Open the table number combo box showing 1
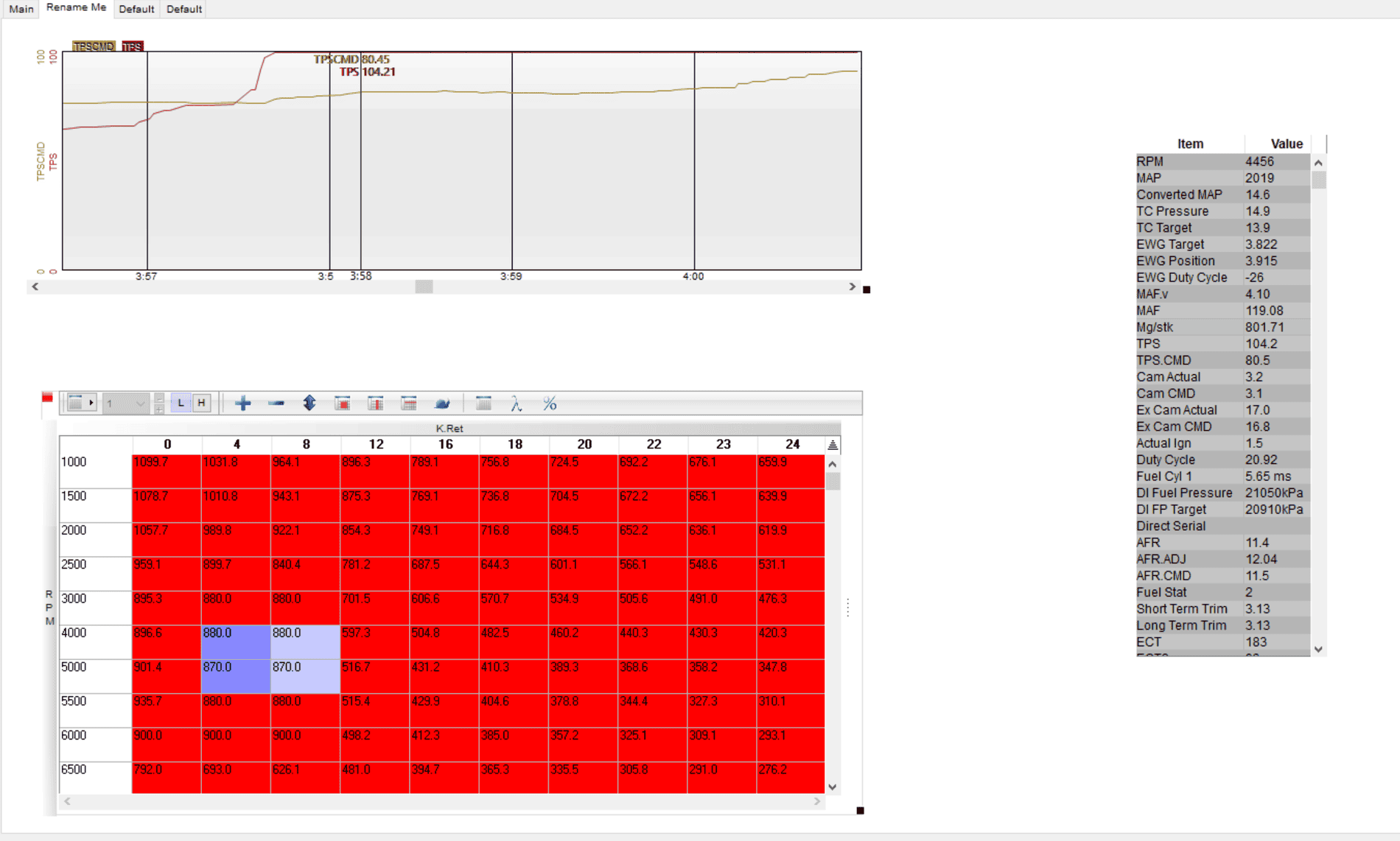 125,403
